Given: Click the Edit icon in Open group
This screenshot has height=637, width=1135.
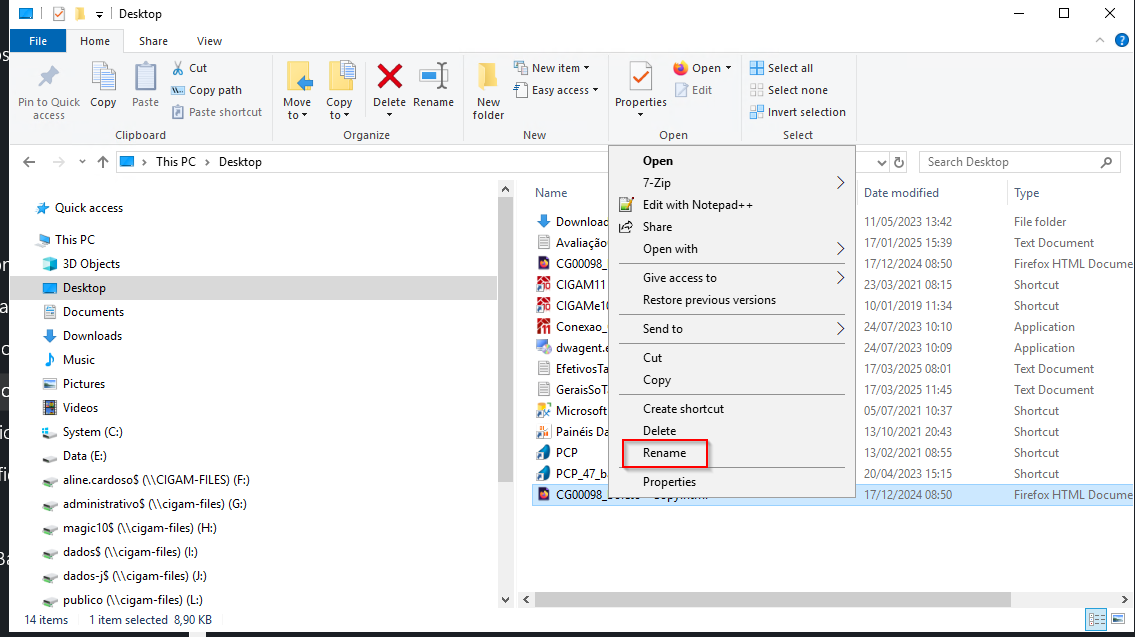Looking at the screenshot, I should pyautogui.click(x=681, y=90).
